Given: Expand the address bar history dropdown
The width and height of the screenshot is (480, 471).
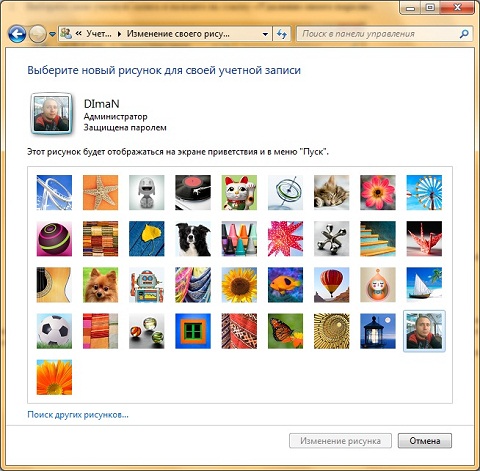Looking at the screenshot, I should (265, 34).
